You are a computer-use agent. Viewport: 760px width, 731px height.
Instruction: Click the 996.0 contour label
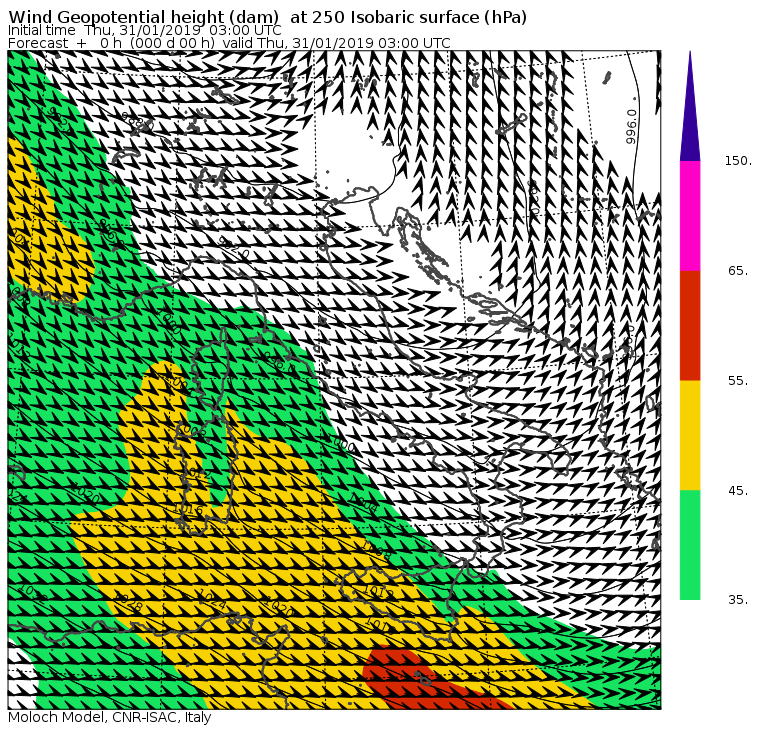point(631,127)
